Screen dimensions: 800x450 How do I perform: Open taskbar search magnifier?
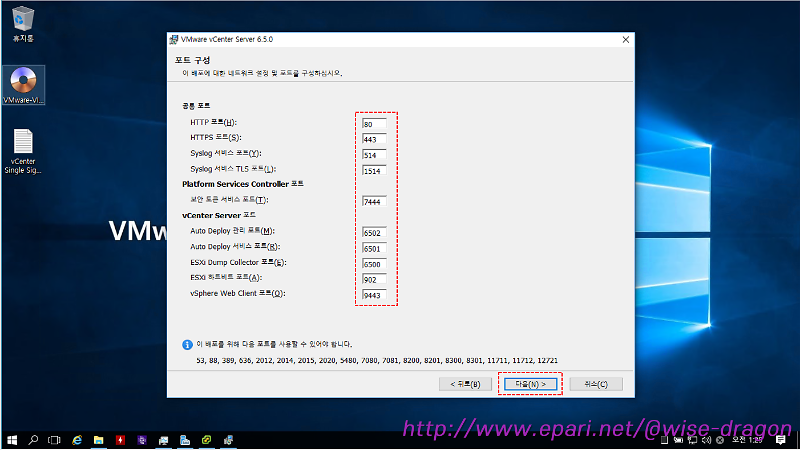(33, 440)
